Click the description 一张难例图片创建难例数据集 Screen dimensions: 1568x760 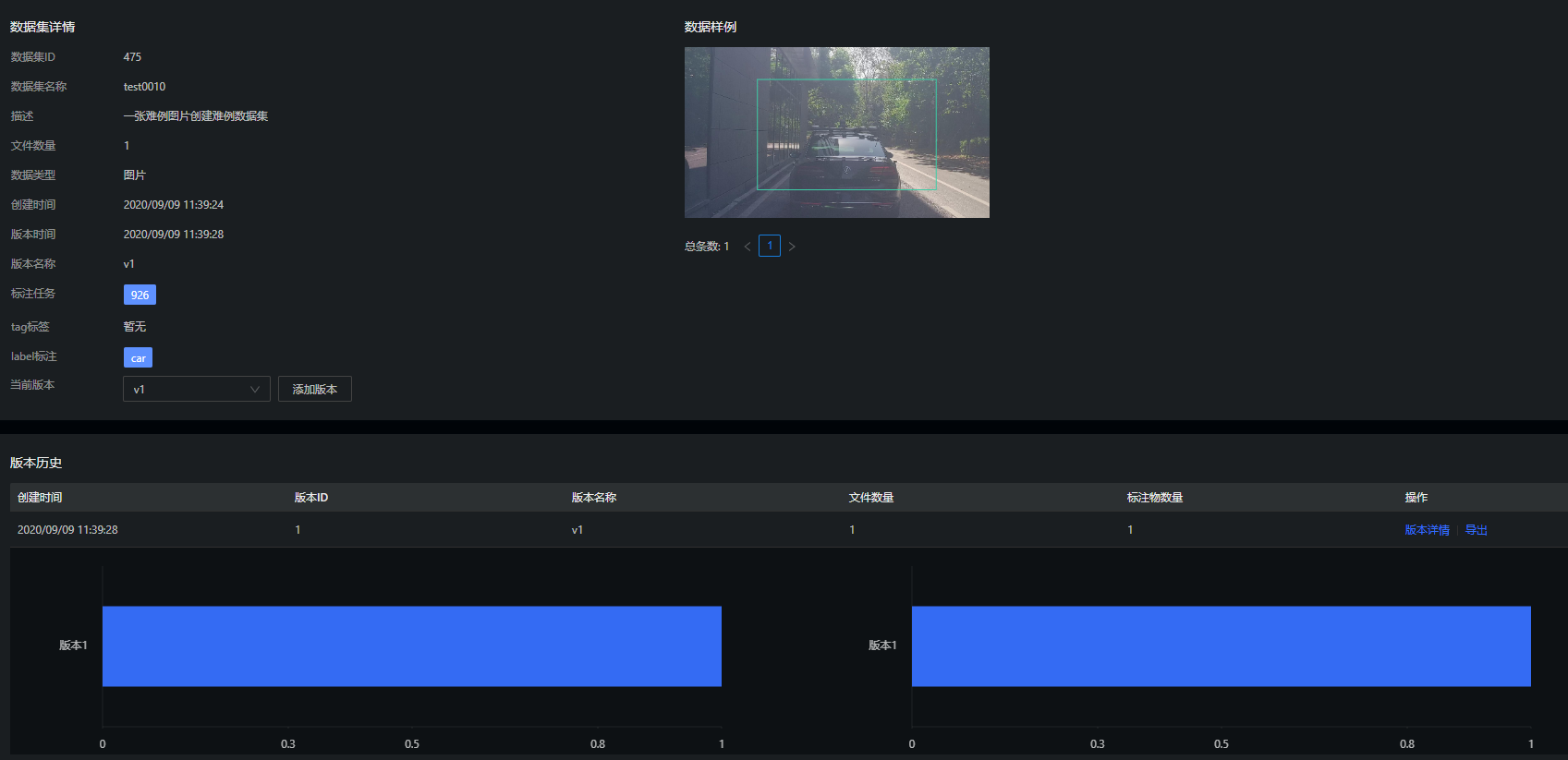[x=196, y=116]
